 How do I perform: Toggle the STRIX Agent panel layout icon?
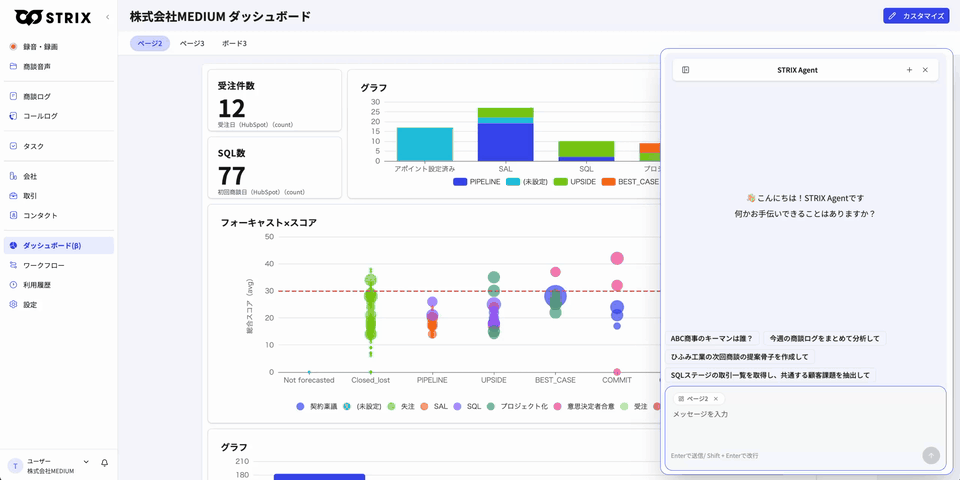(686, 70)
